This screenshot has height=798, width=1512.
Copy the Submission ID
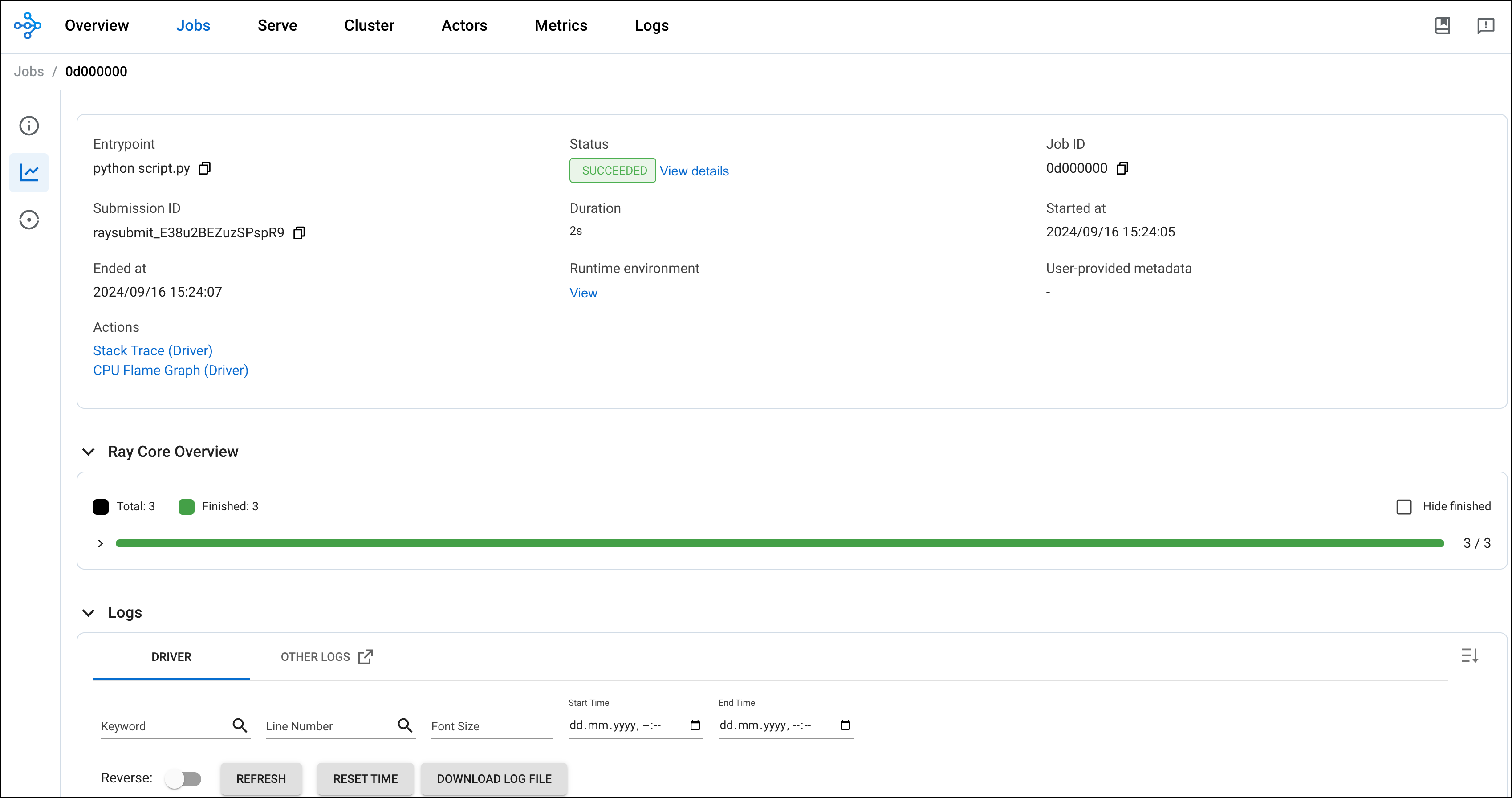pyautogui.click(x=299, y=232)
